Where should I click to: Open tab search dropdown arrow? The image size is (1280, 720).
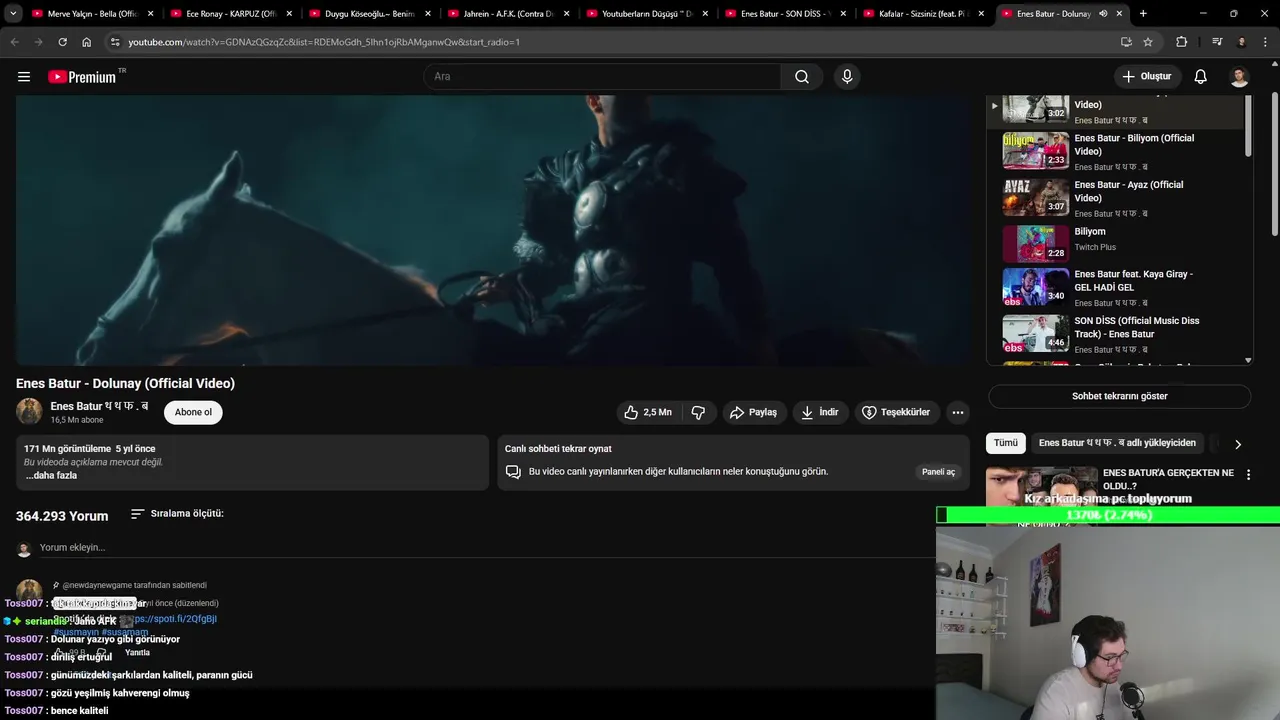tap(13, 14)
